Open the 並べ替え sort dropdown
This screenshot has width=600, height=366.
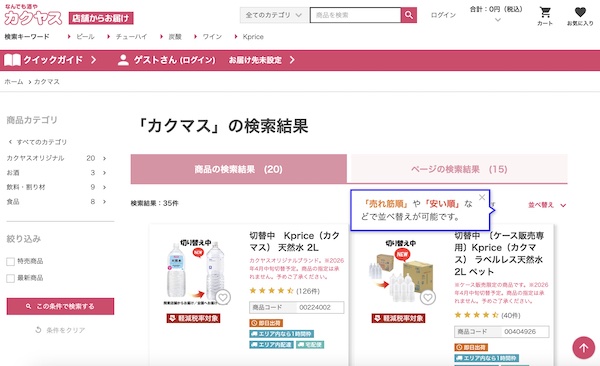(x=547, y=205)
